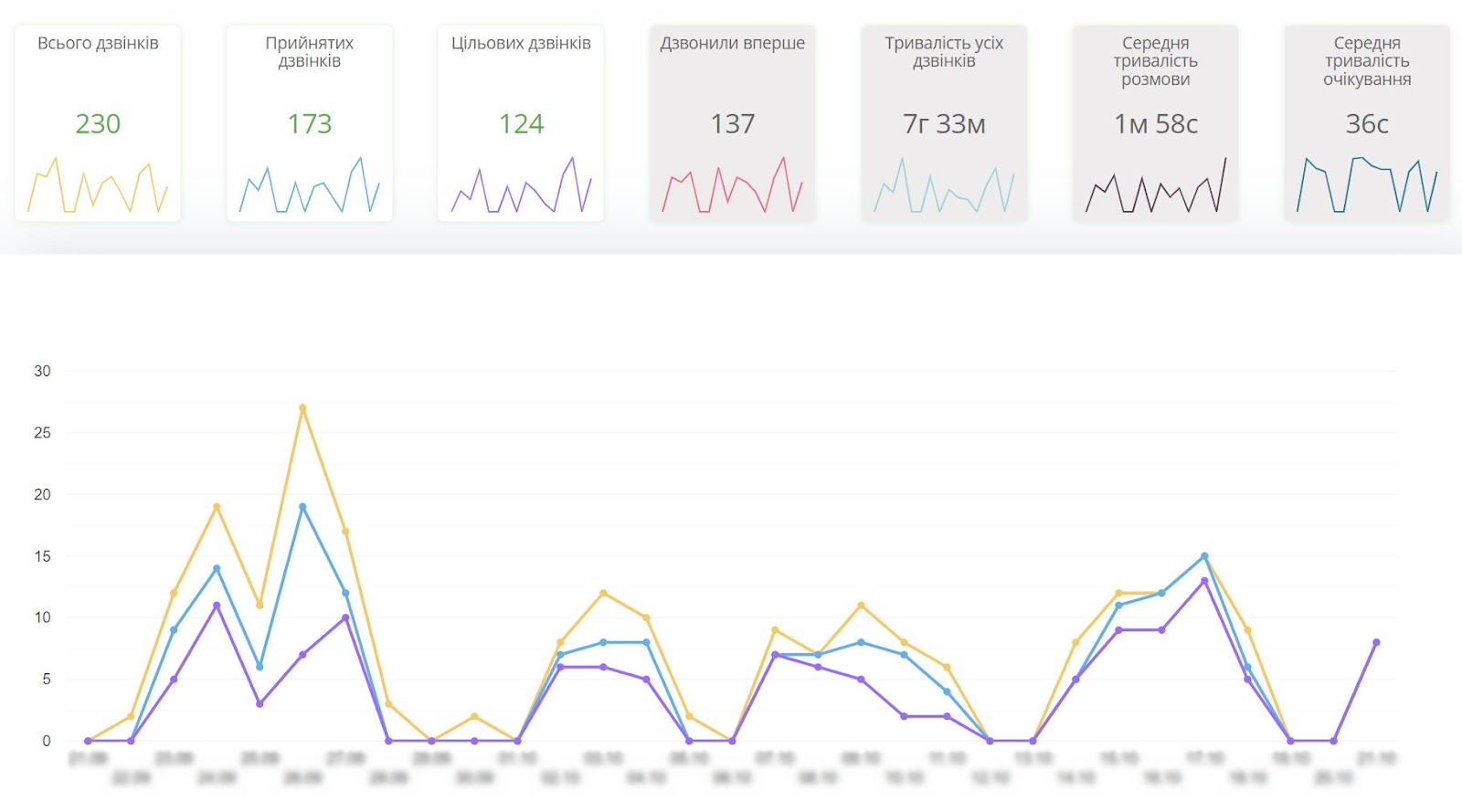This screenshot has width=1462, height=812.
Task: Click the black sparkline under 1м 58с
Action: pyautogui.click(x=1156, y=185)
